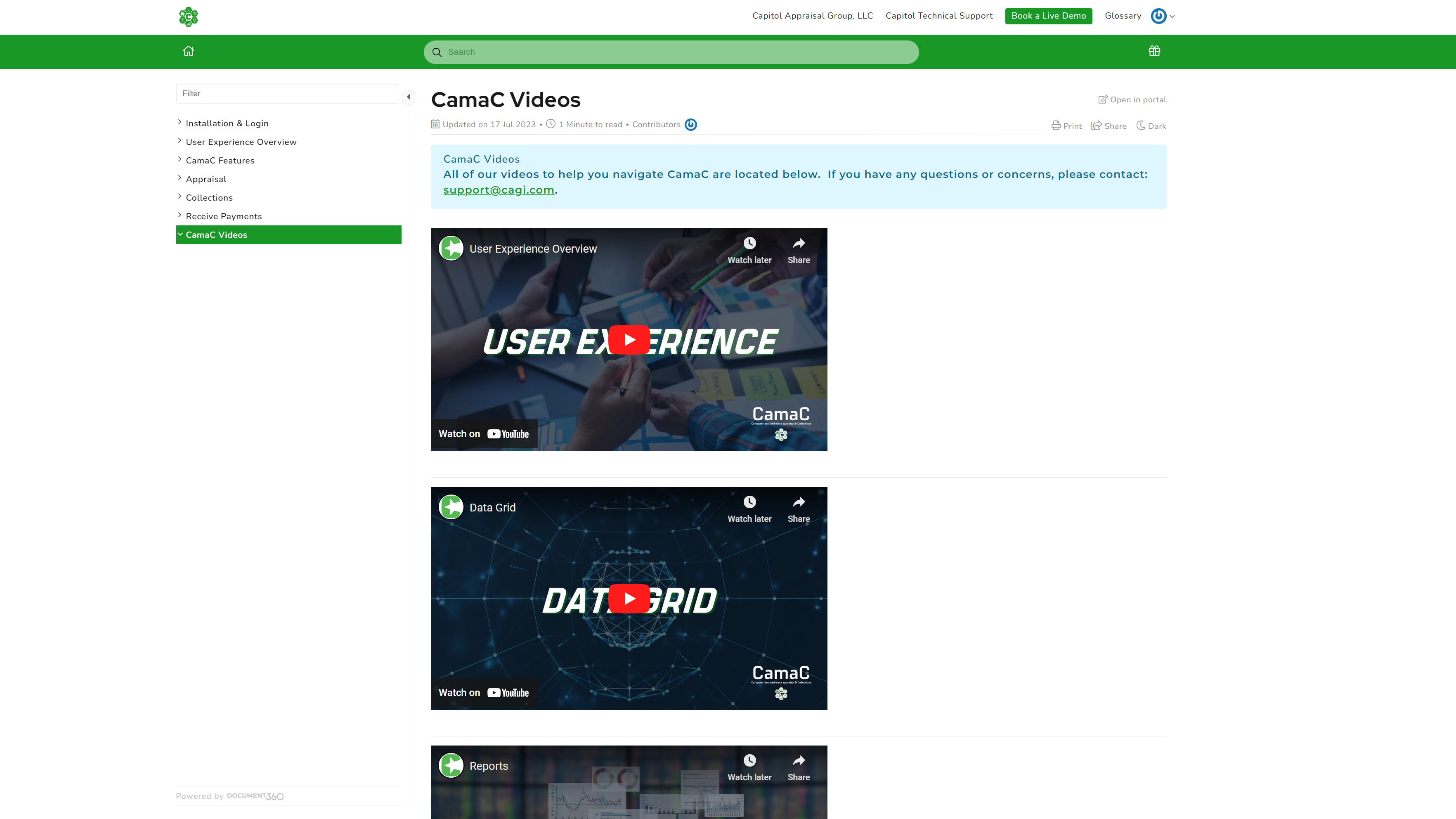Viewport: 1456px width, 819px height.
Task: Focus the Search input field
Action: click(x=671, y=52)
